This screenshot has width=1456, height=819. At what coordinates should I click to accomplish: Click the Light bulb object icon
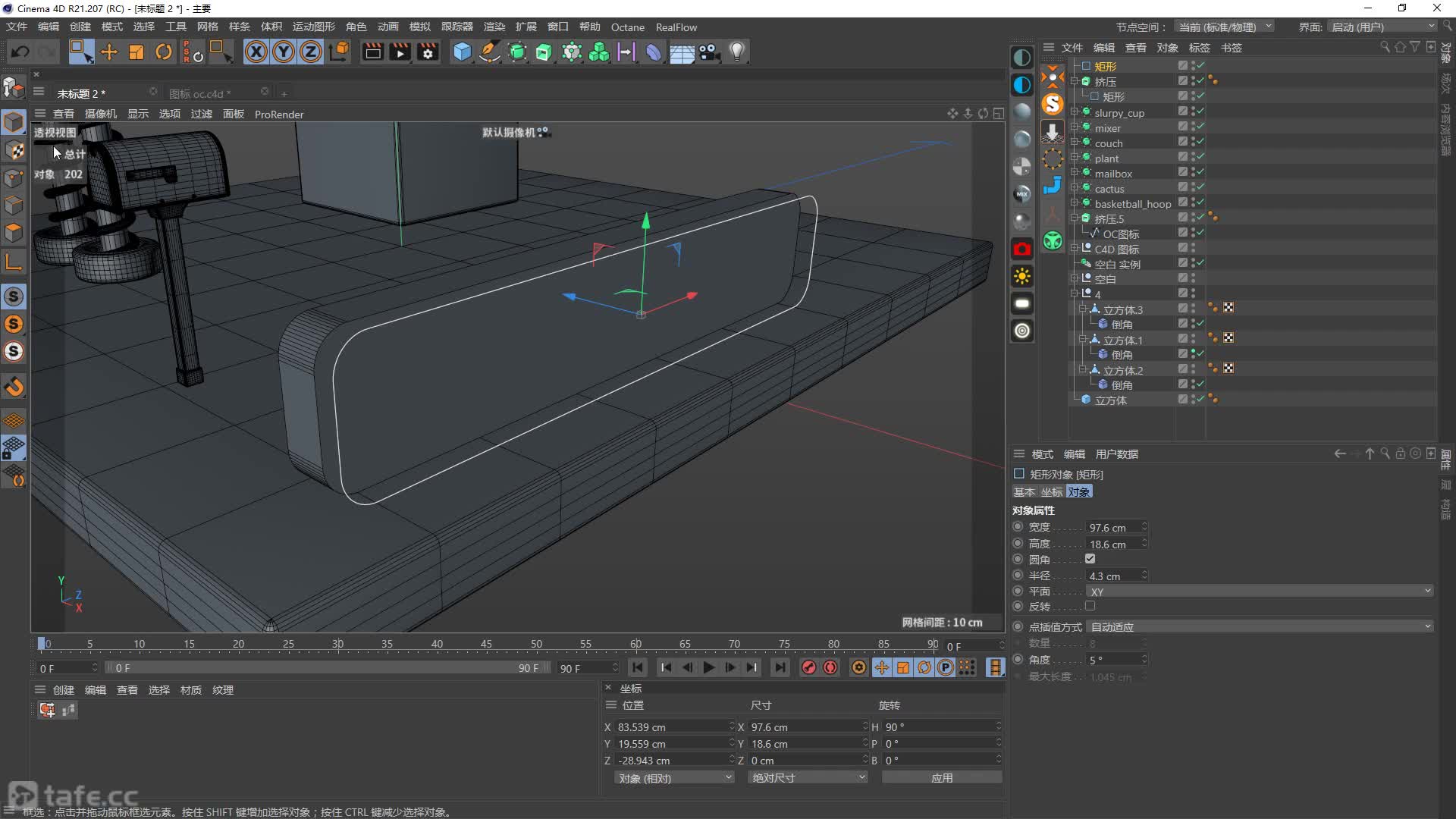click(737, 52)
